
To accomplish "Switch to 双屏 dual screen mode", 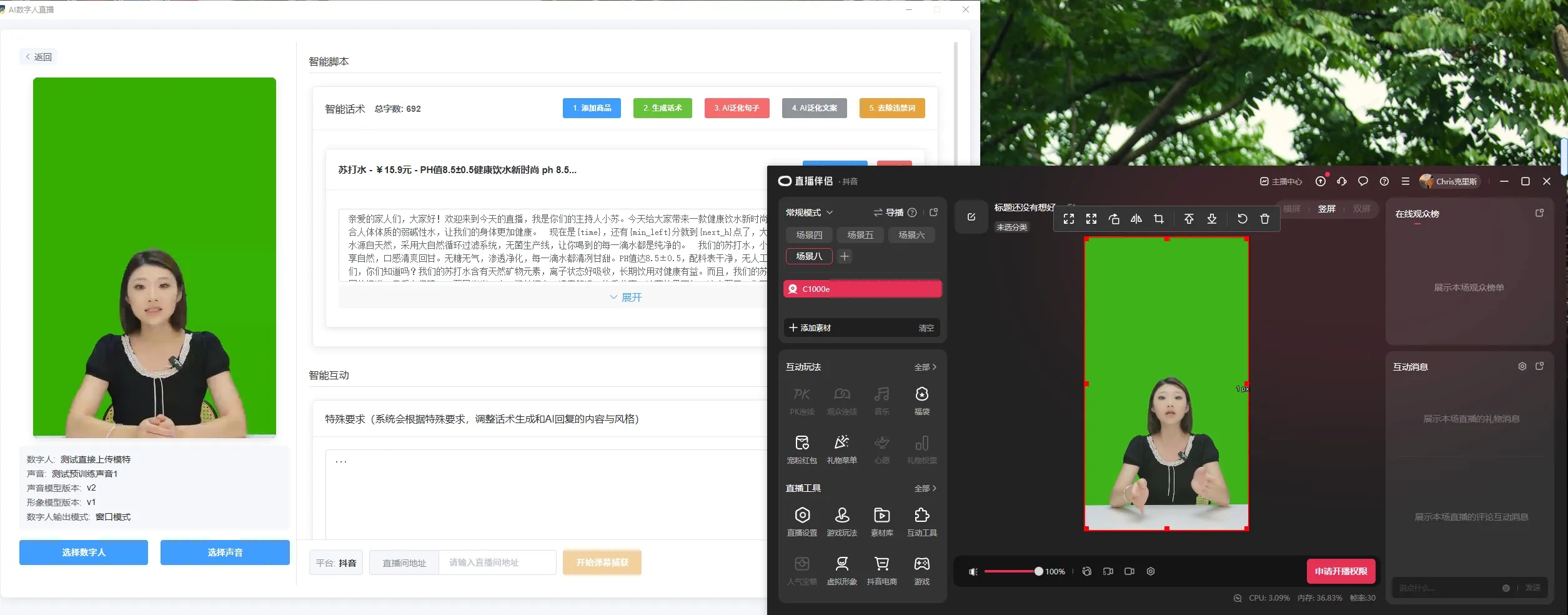I will click(1362, 209).
